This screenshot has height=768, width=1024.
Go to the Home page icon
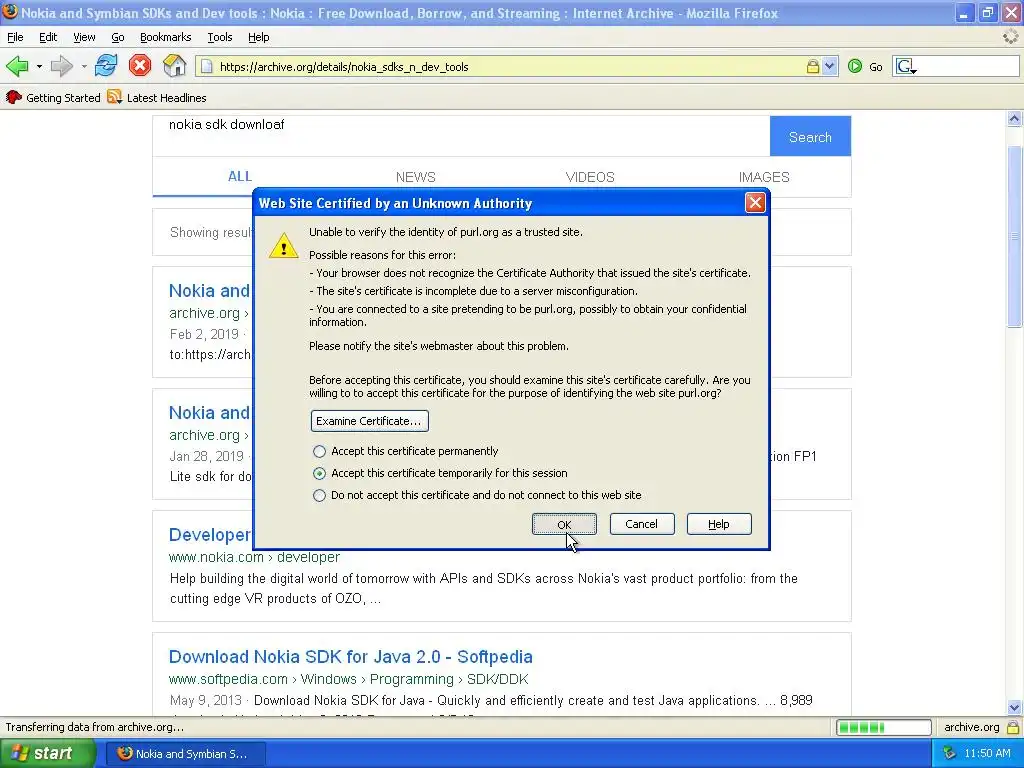click(174, 66)
